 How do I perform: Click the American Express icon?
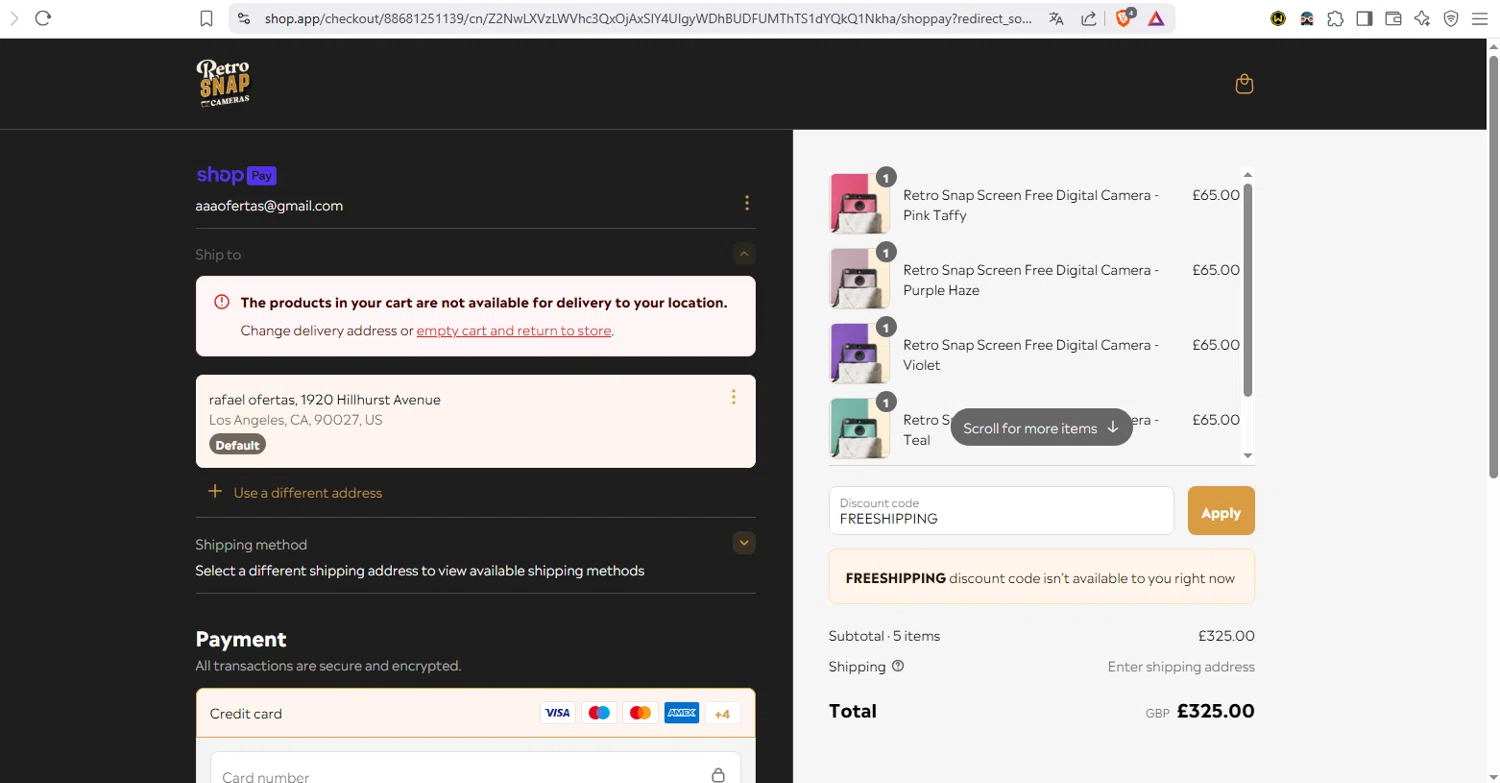click(x=681, y=713)
